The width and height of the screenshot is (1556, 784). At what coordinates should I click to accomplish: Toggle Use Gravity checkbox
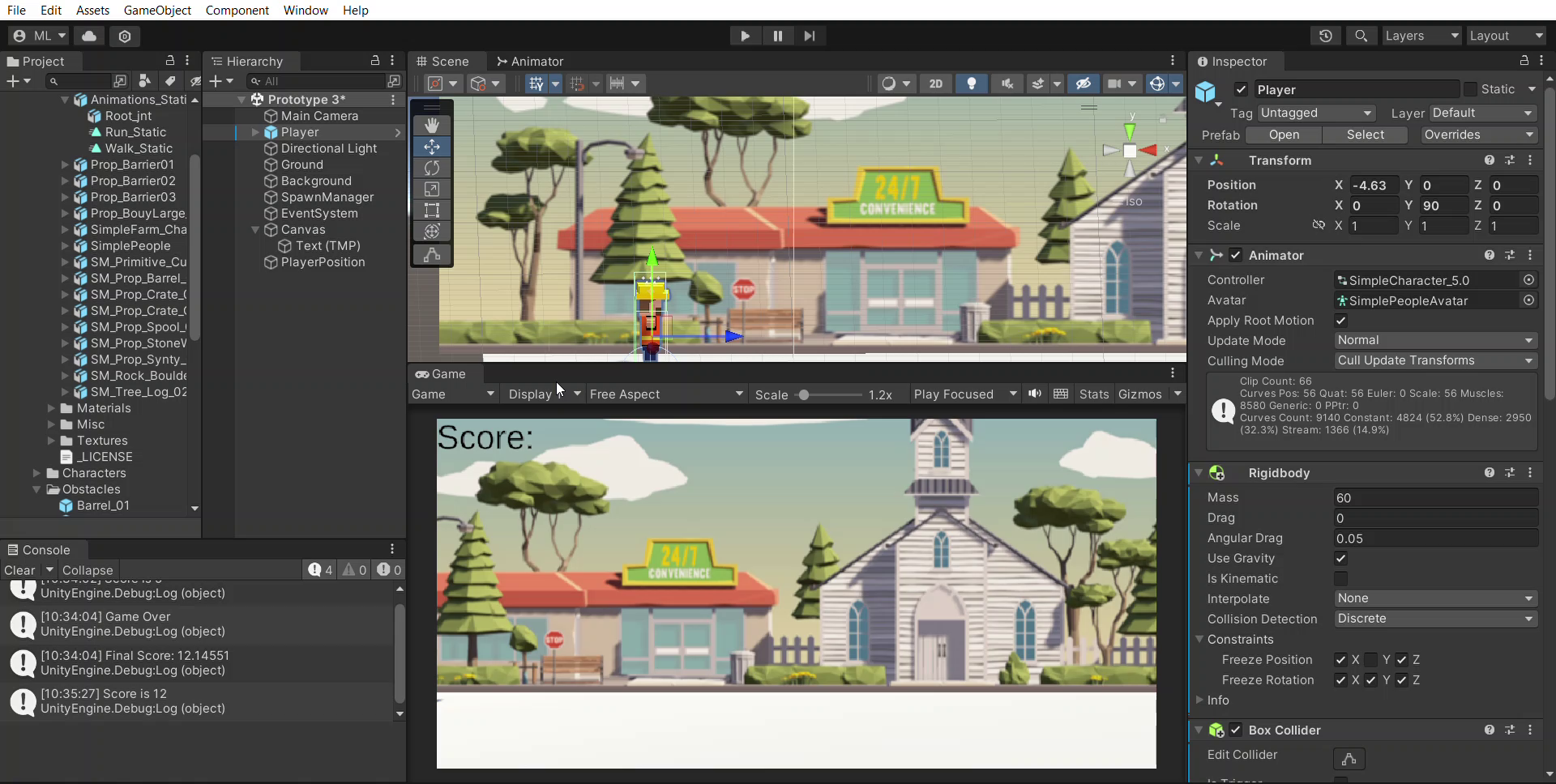1341,558
